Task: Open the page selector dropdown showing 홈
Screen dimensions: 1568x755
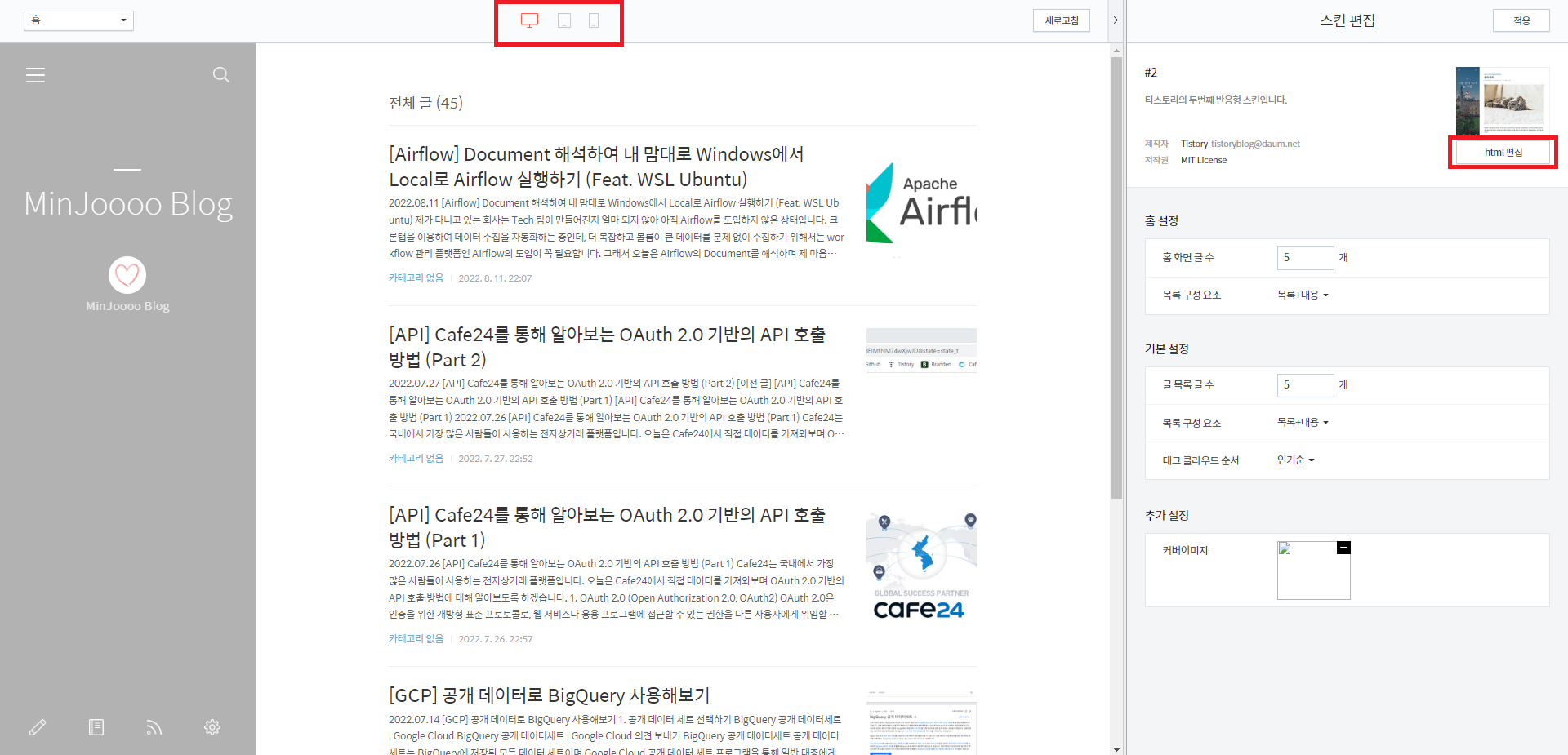Action: pos(78,20)
